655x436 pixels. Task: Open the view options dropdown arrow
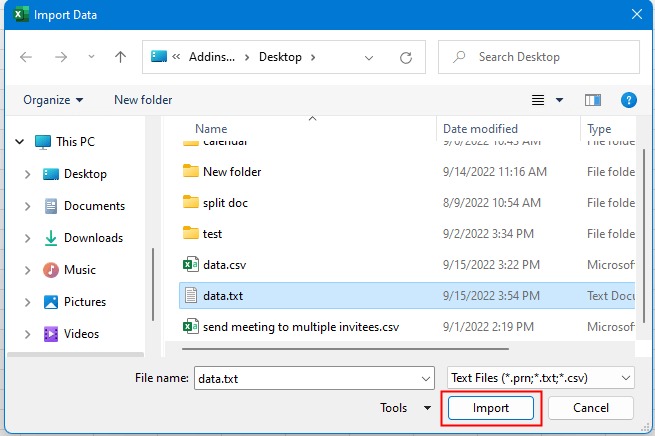pyautogui.click(x=559, y=100)
